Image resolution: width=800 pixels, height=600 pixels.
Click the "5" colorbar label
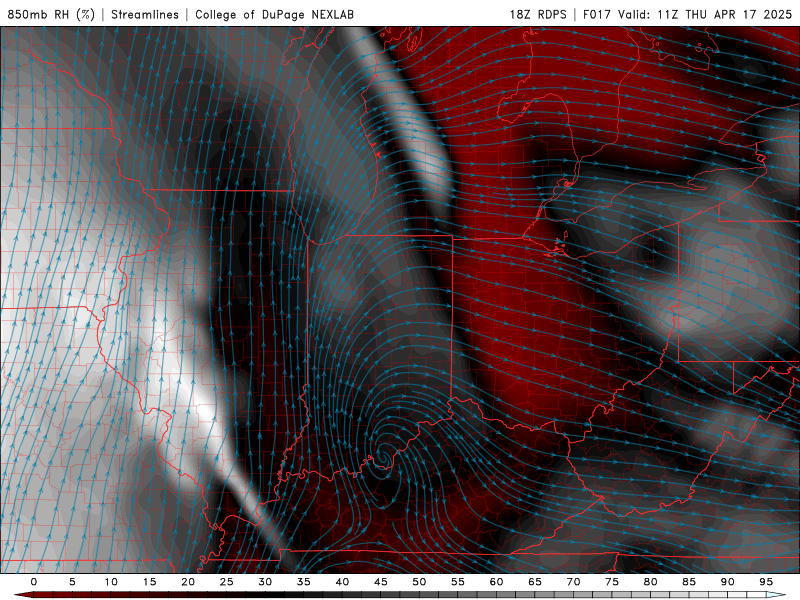click(72, 582)
